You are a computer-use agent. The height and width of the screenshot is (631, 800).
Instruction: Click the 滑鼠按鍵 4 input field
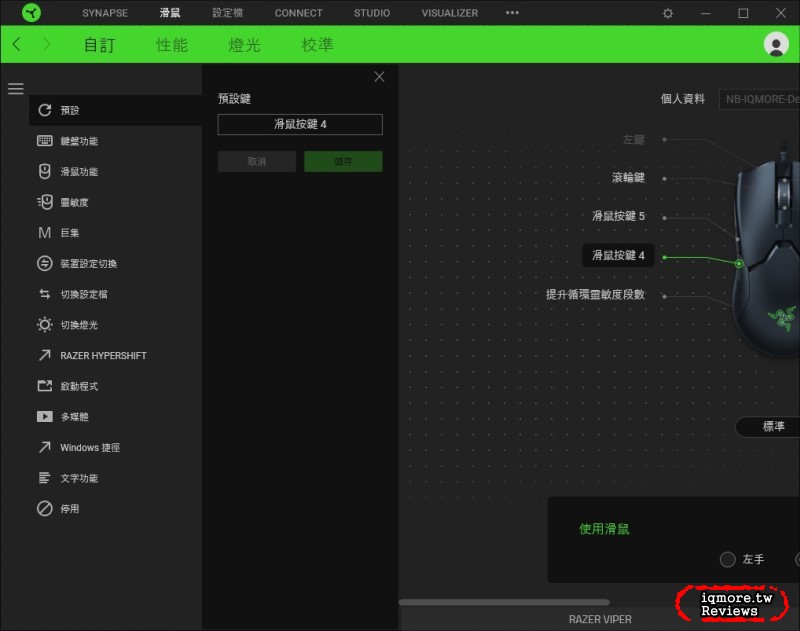tap(300, 124)
